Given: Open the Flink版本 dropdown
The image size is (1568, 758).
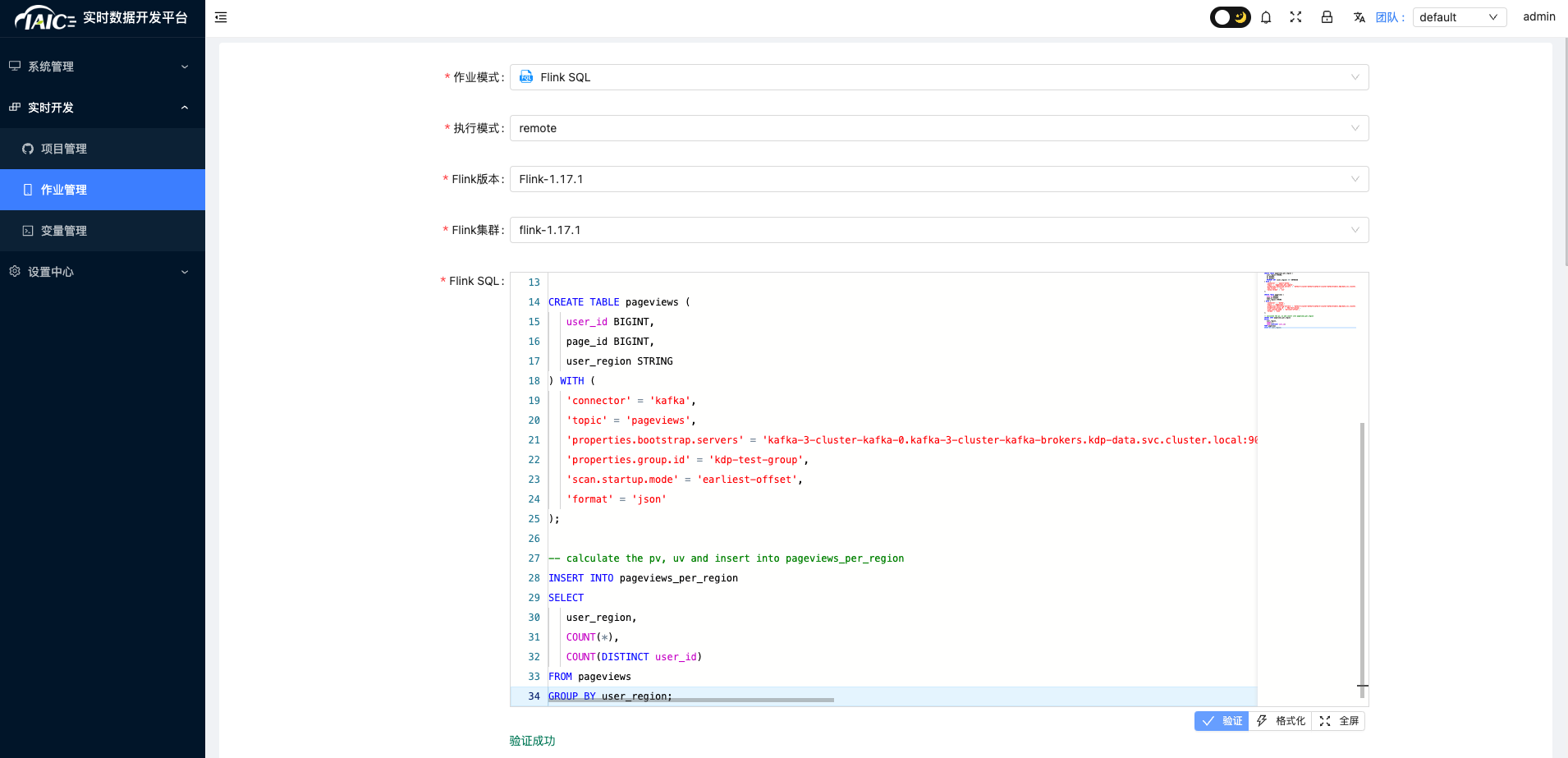Looking at the screenshot, I should click(939, 179).
